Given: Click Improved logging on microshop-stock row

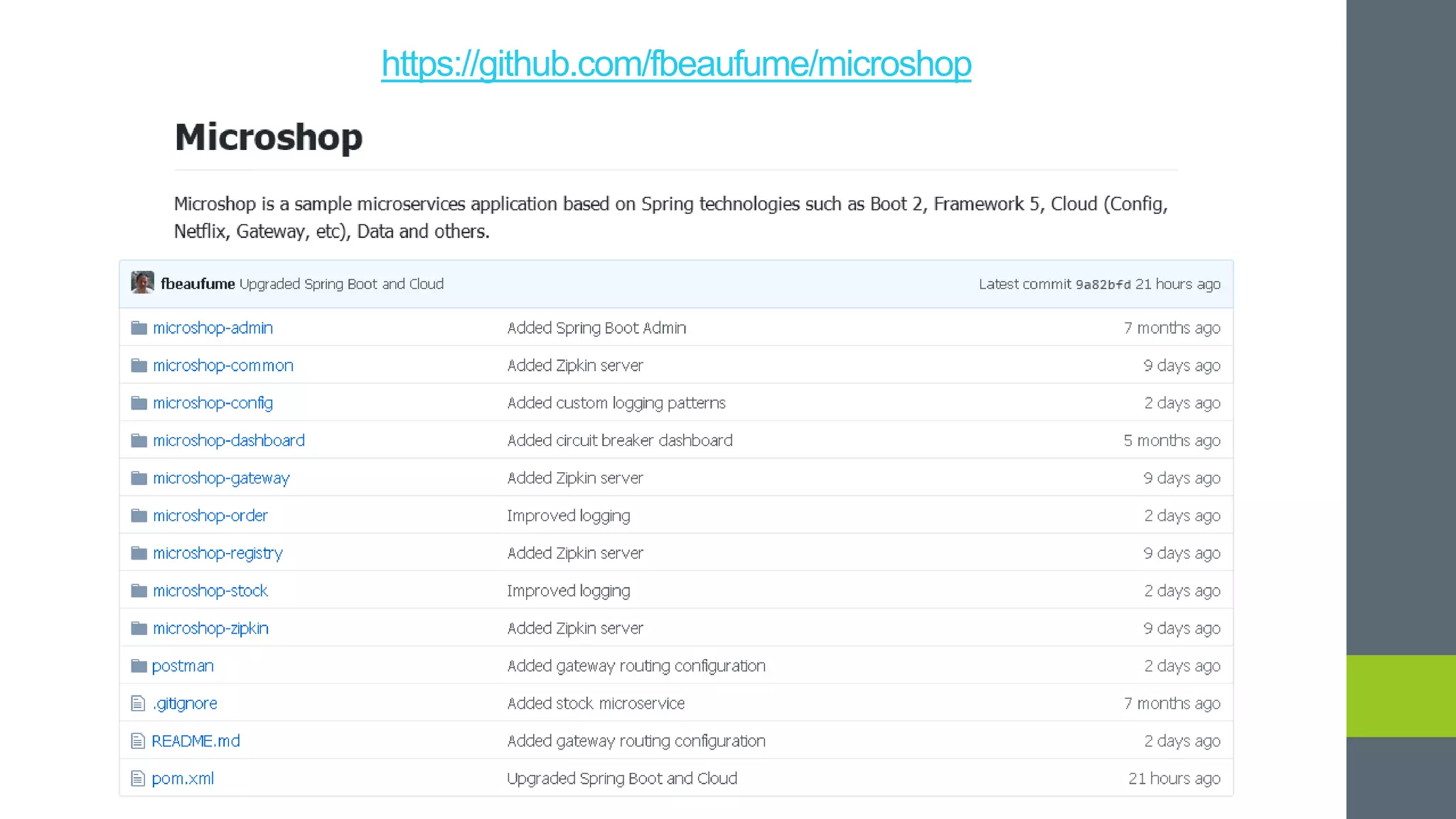Looking at the screenshot, I should (569, 591).
